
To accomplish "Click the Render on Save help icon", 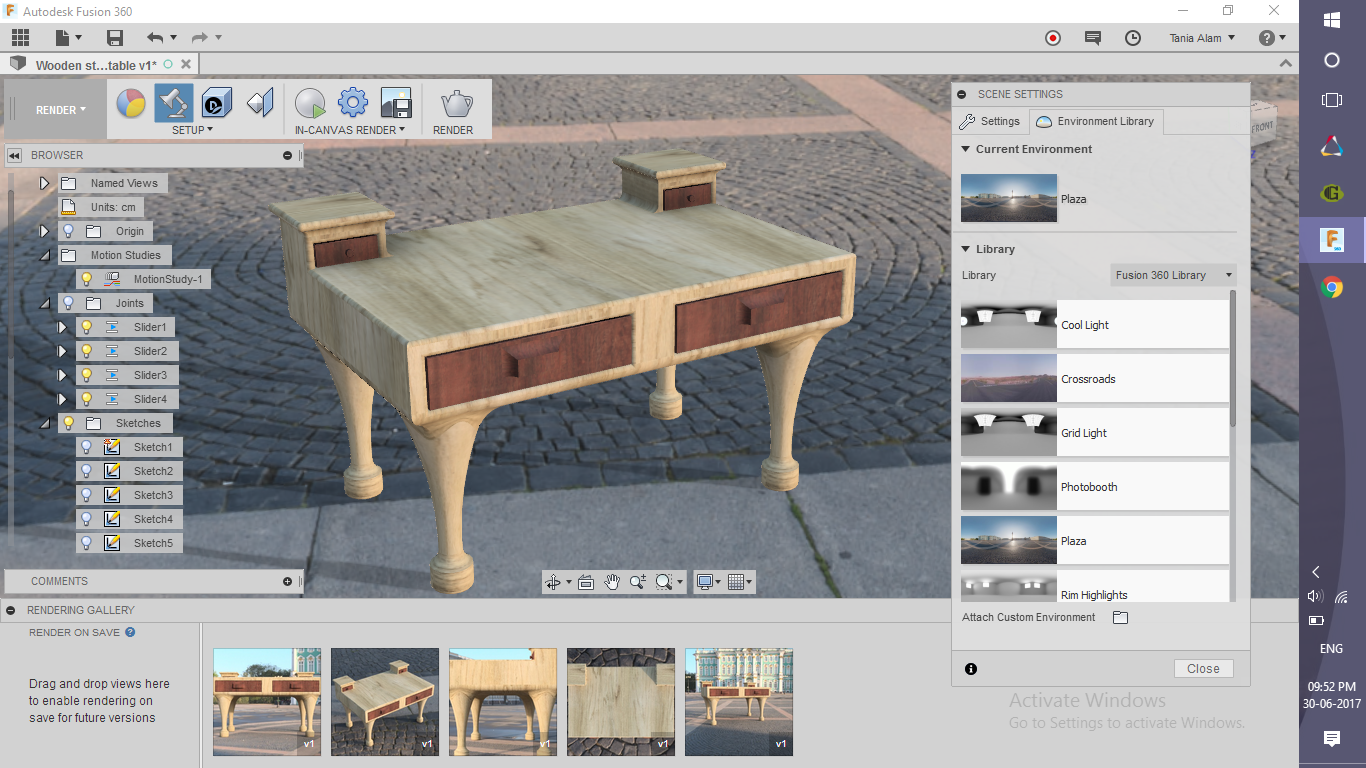I will click(130, 632).
